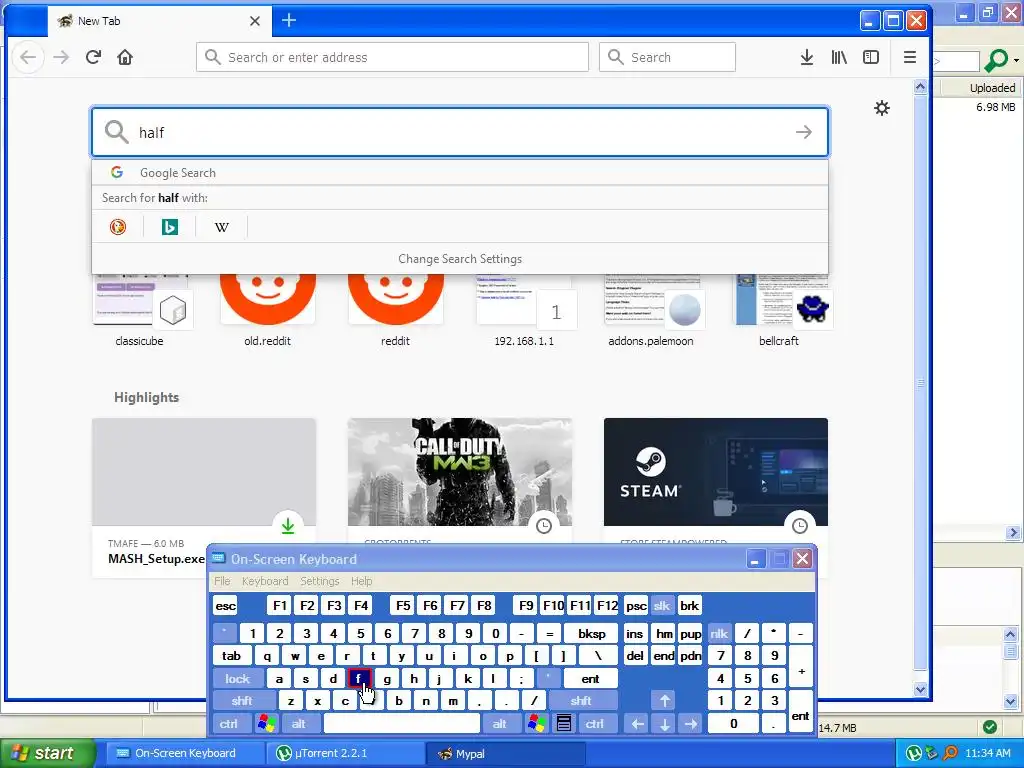
Task: Click the tab key on keyboard
Action: (231, 656)
